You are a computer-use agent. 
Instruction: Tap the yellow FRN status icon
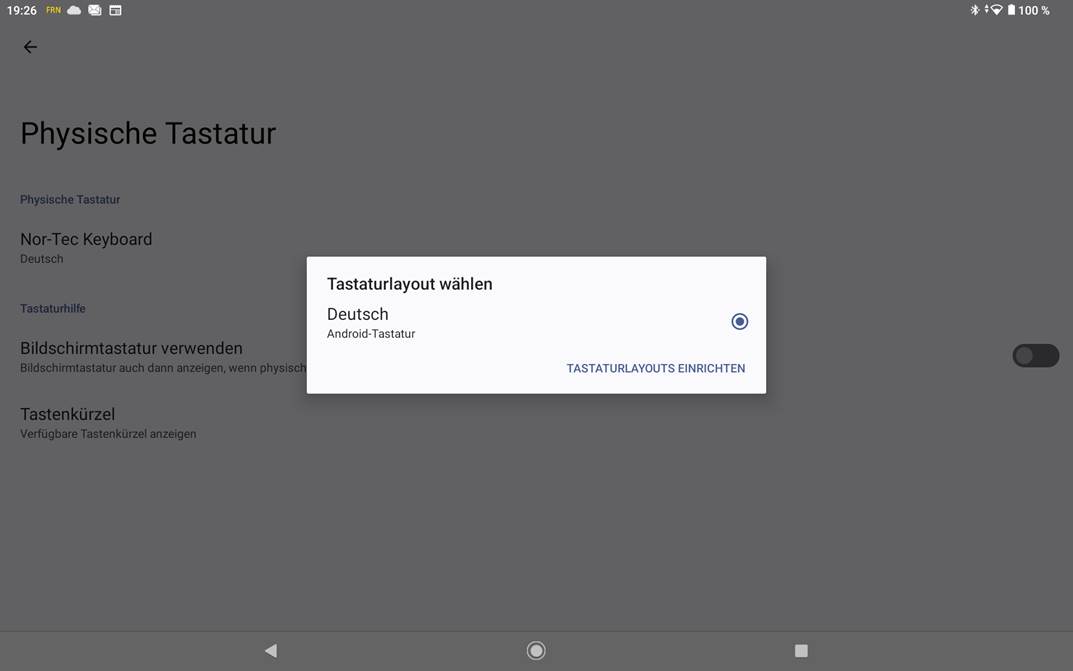[53, 10]
